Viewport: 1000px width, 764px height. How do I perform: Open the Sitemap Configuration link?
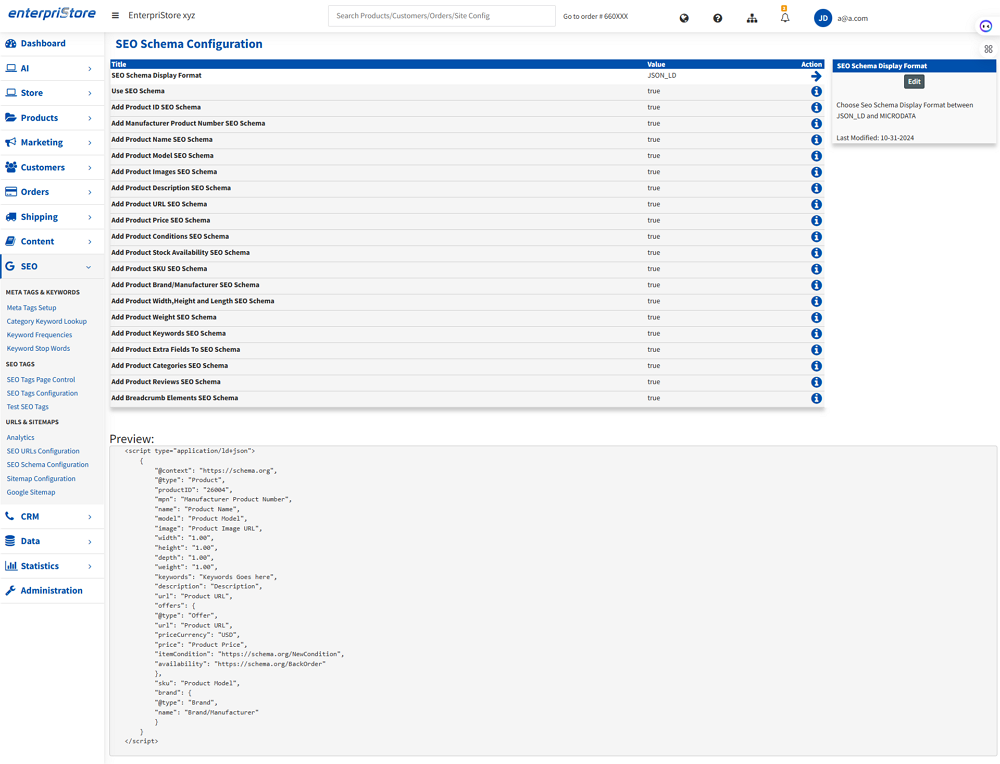coord(41,479)
